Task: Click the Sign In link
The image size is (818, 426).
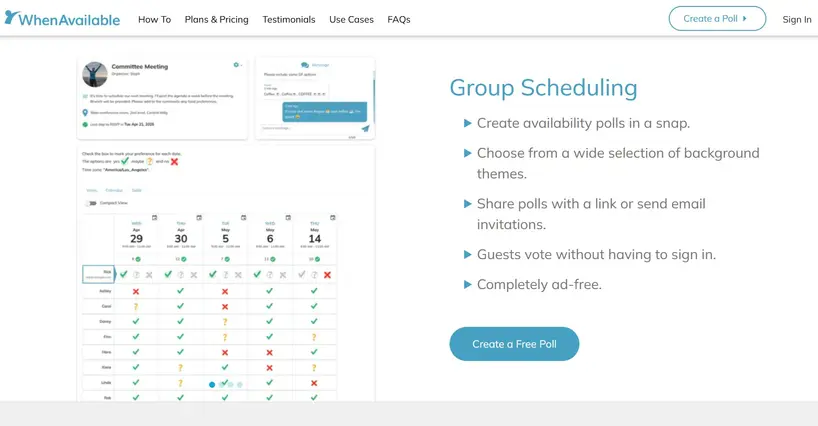Action: coord(797,19)
